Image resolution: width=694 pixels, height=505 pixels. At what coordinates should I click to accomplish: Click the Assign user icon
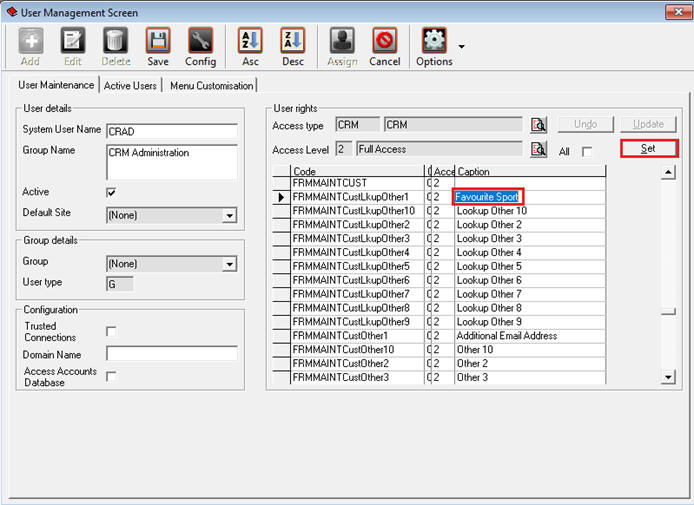(x=342, y=41)
